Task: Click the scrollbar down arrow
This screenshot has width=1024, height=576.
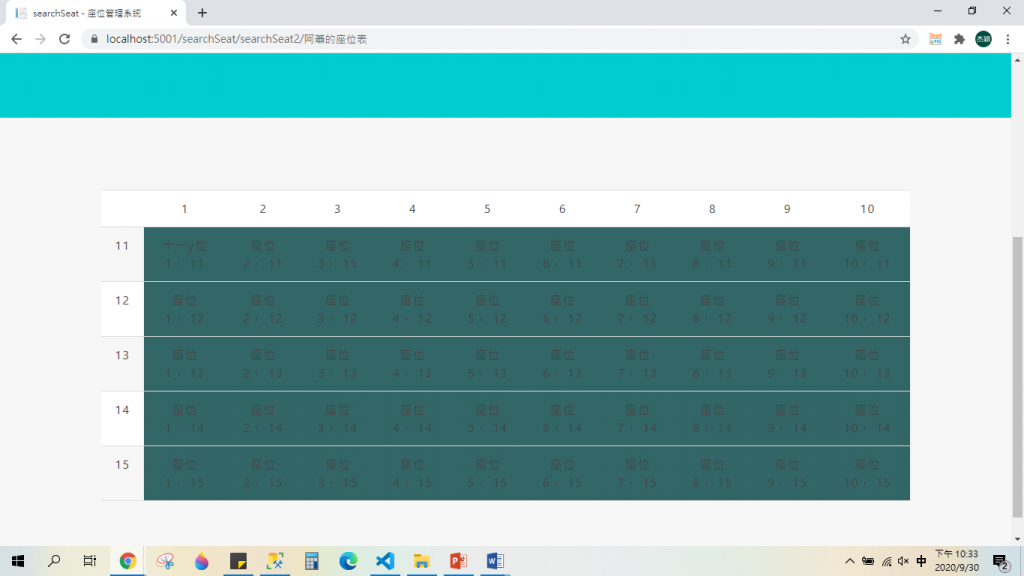Action: pos(1017,539)
